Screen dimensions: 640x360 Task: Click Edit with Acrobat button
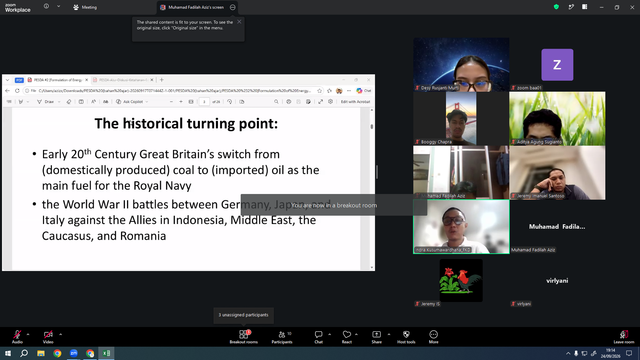pos(356,102)
